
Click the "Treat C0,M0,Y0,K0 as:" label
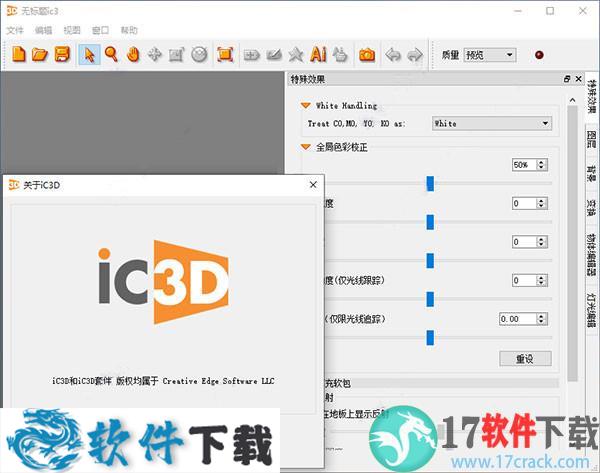click(x=356, y=124)
